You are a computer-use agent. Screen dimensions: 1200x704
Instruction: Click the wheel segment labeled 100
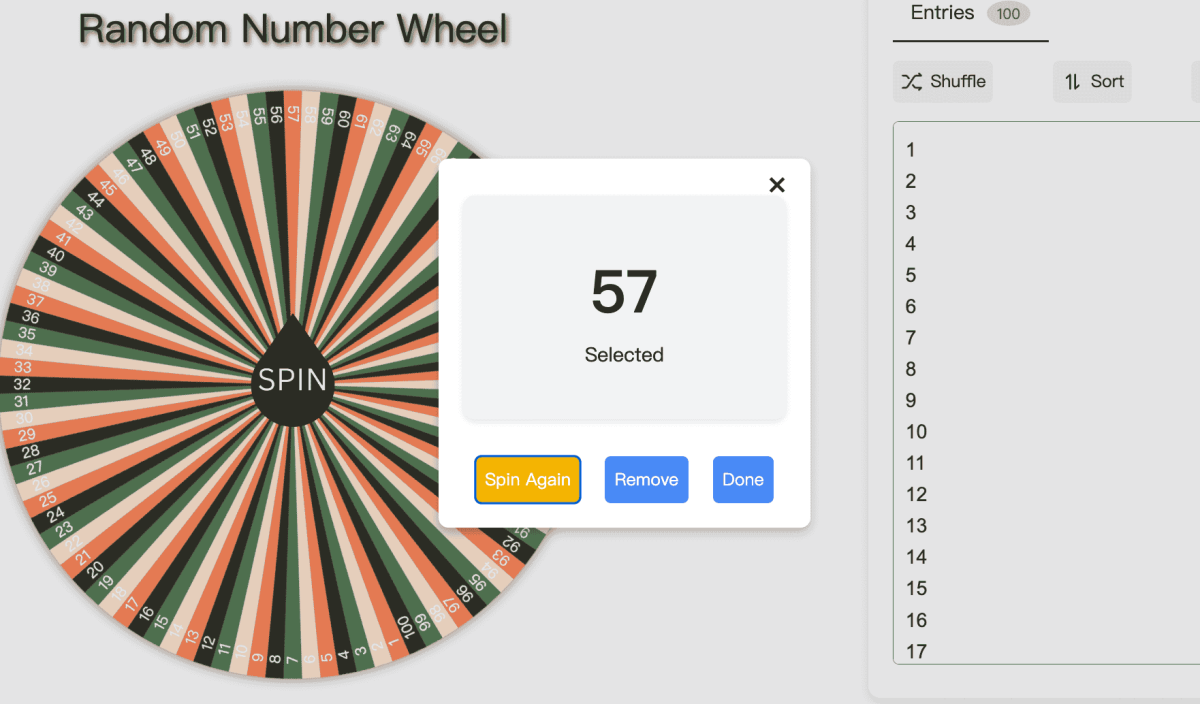click(405, 625)
